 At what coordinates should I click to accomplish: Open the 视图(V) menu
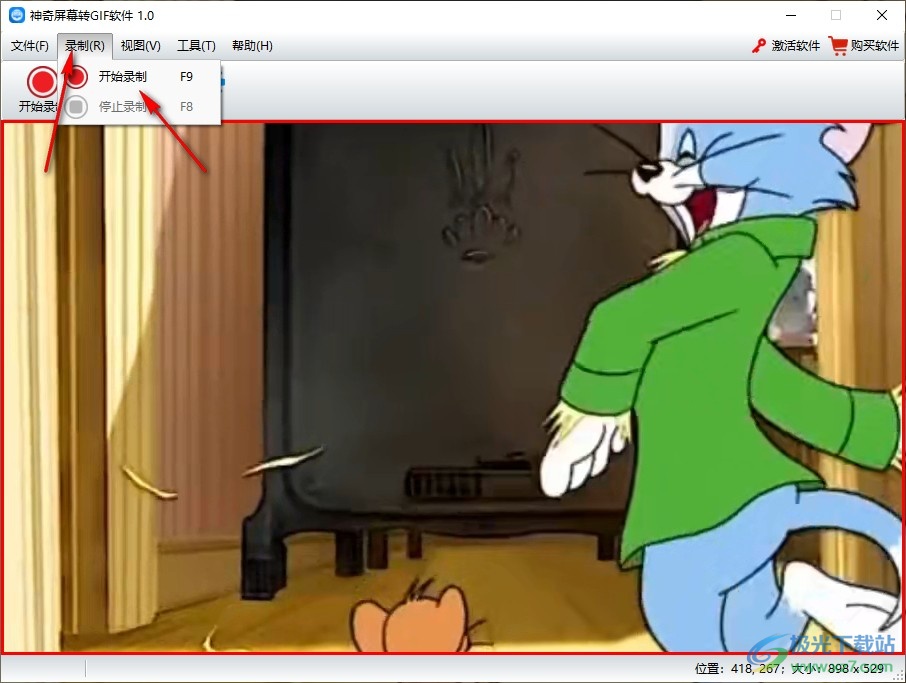pos(140,46)
